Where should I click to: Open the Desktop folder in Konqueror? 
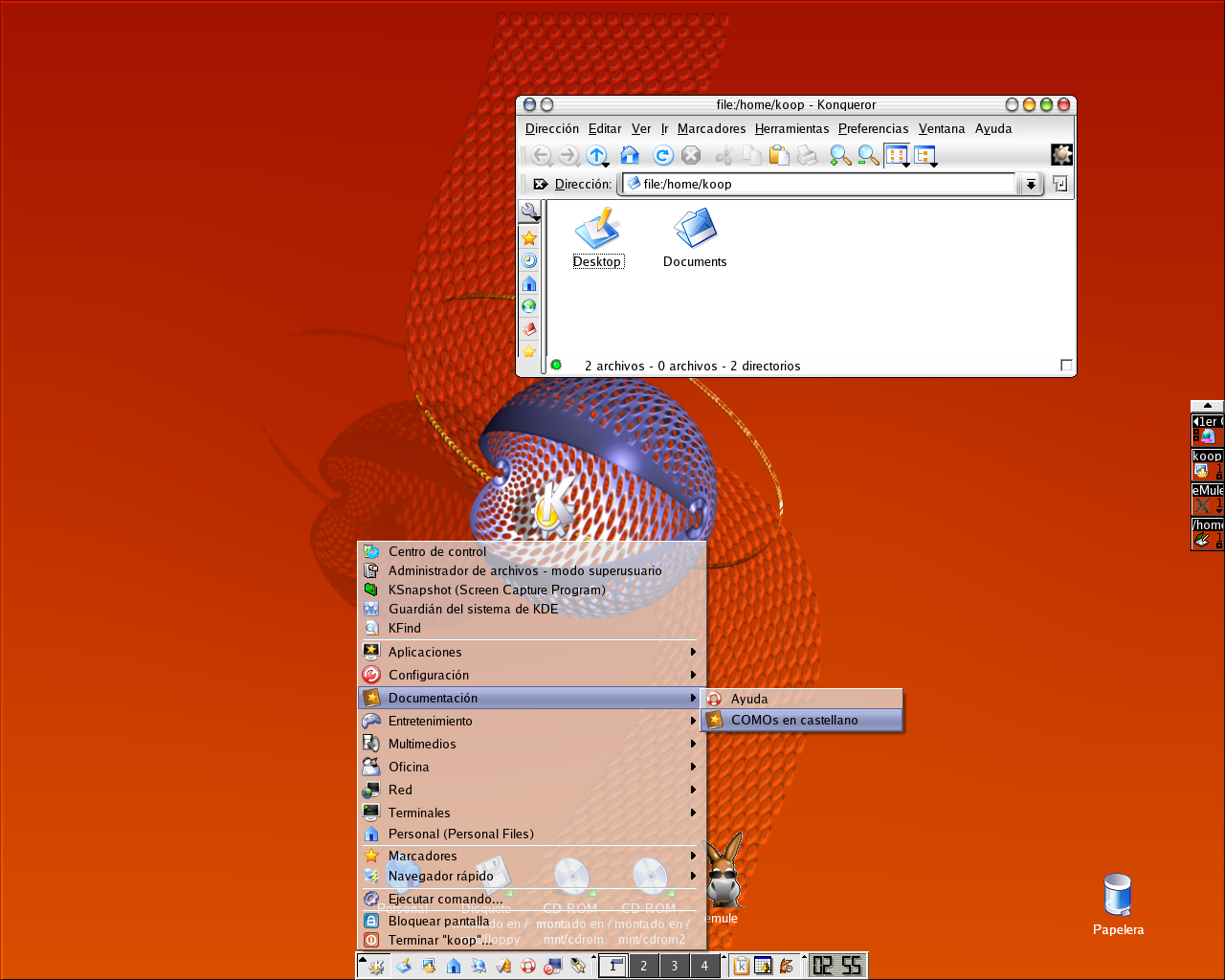(x=598, y=237)
